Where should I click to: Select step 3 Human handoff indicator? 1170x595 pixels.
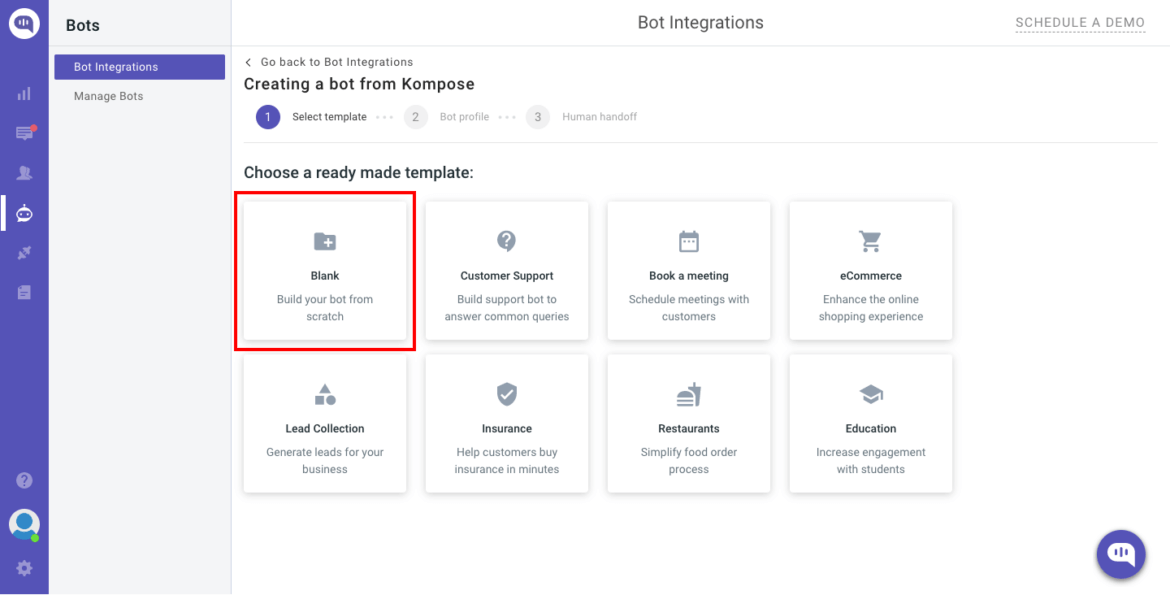(537, 116)
